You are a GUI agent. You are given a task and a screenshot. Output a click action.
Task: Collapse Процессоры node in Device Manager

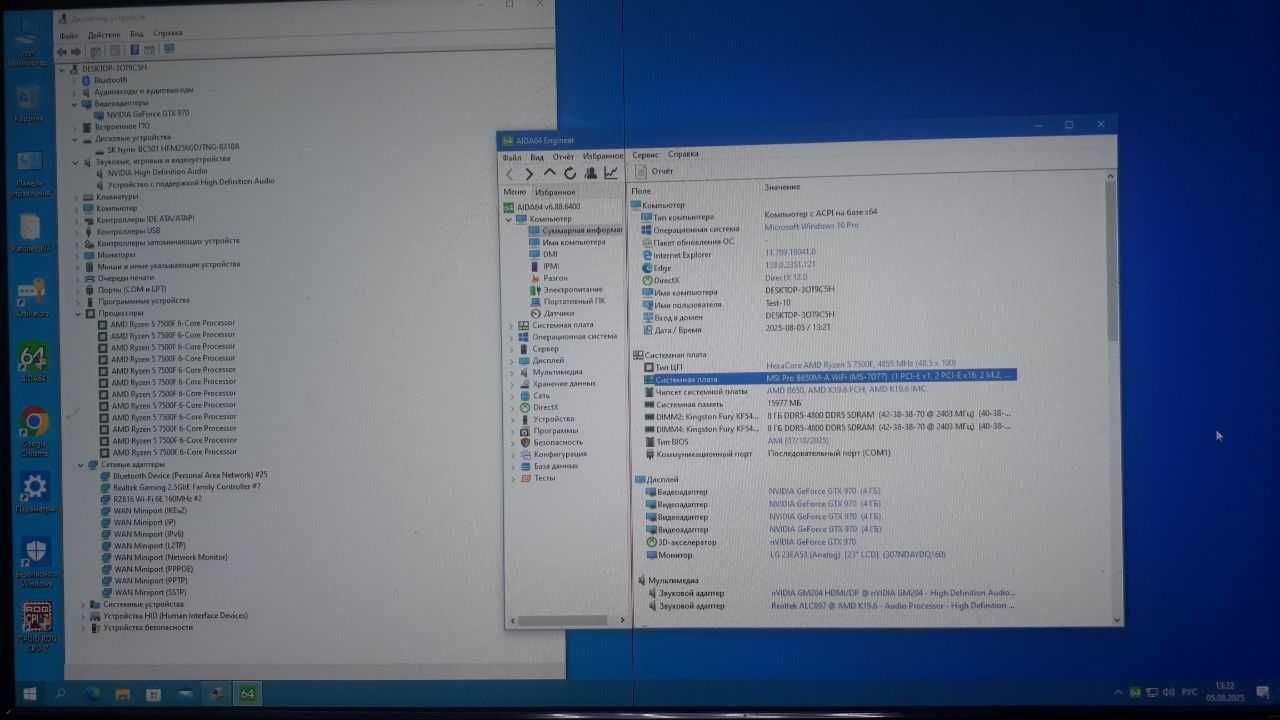pyautogui.click(x=77, y=313)
